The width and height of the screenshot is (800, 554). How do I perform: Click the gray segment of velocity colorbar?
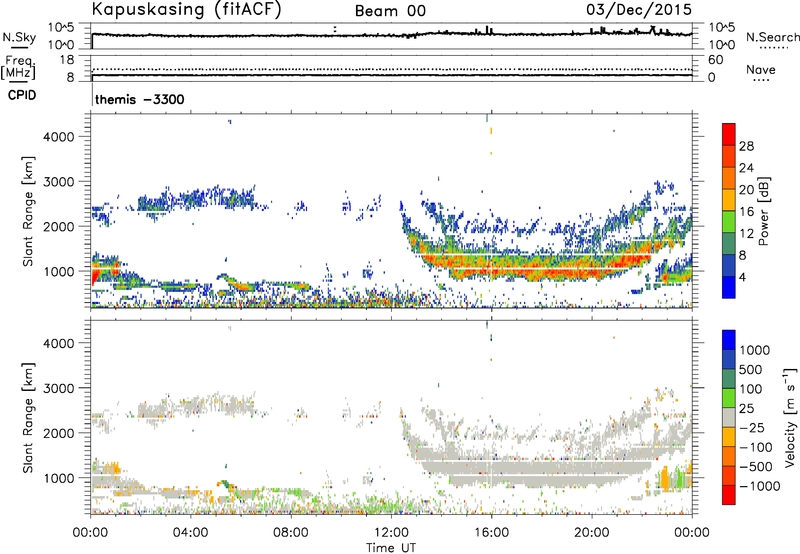(x=729, y=418)
